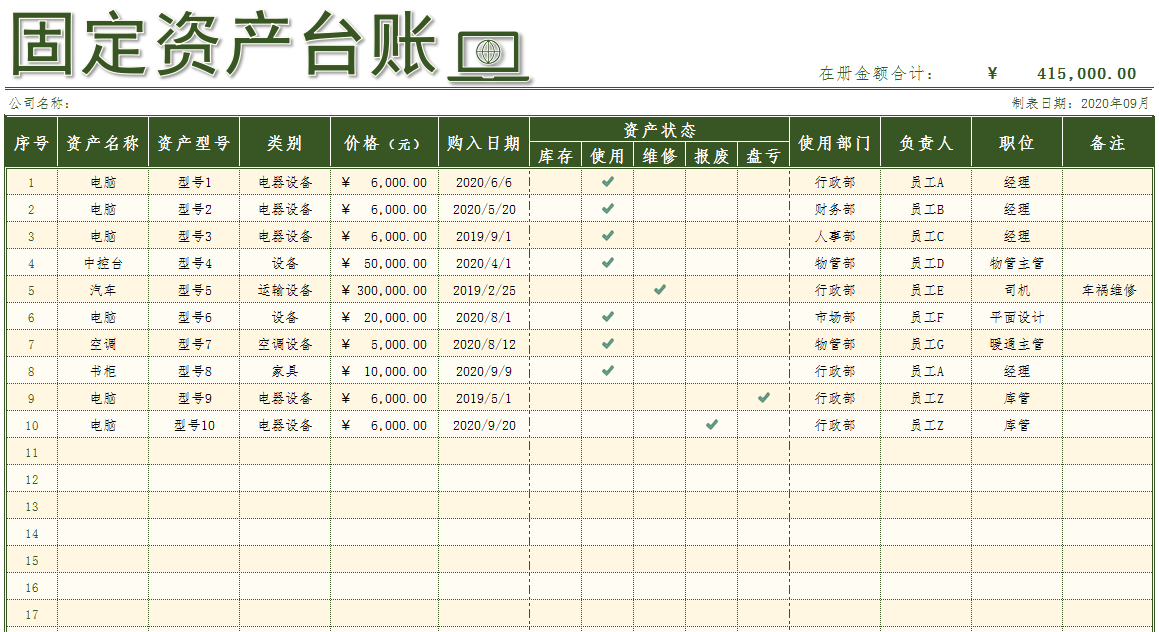Select the 报废 status sub-header
1159x632 pixels.
click(711, 155)
